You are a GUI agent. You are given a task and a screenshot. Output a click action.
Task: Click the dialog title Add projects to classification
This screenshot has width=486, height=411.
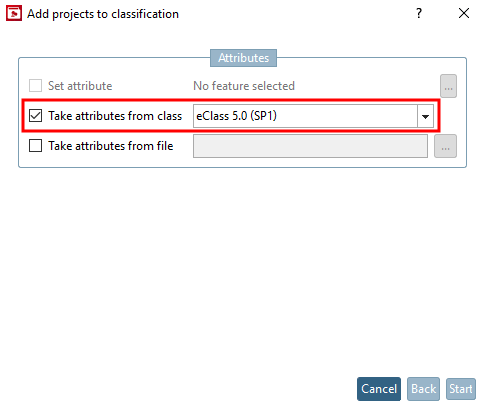tap(103, 14)
